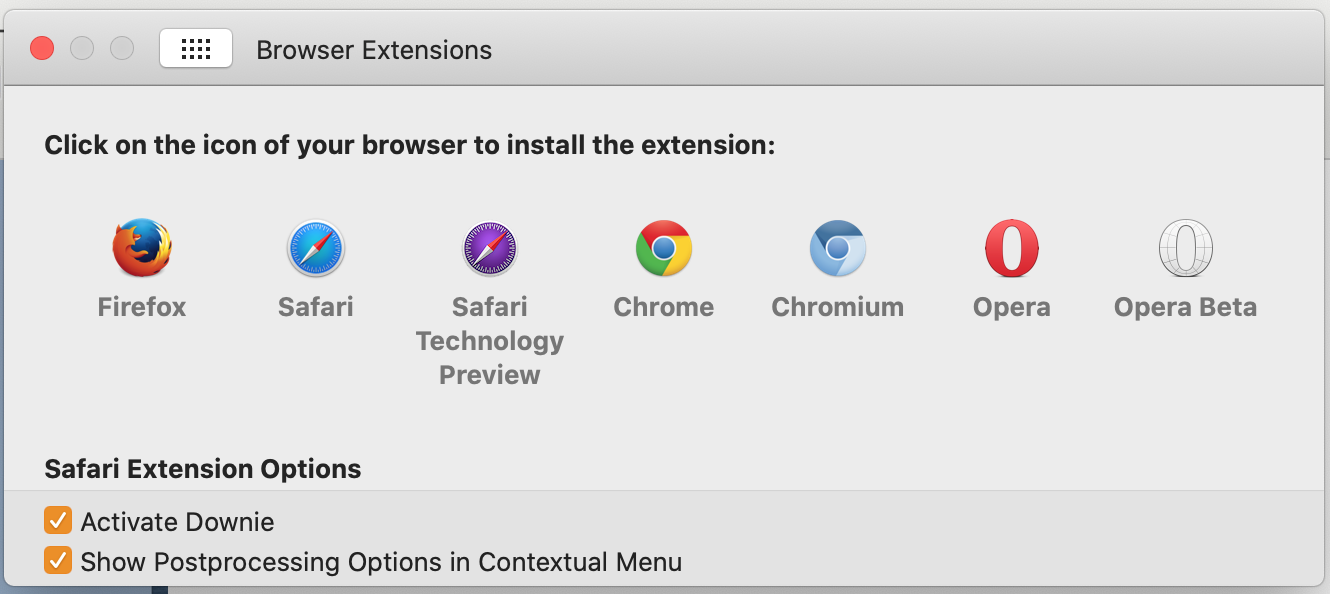Click the grayed-out minimize window button

point(82,48)
